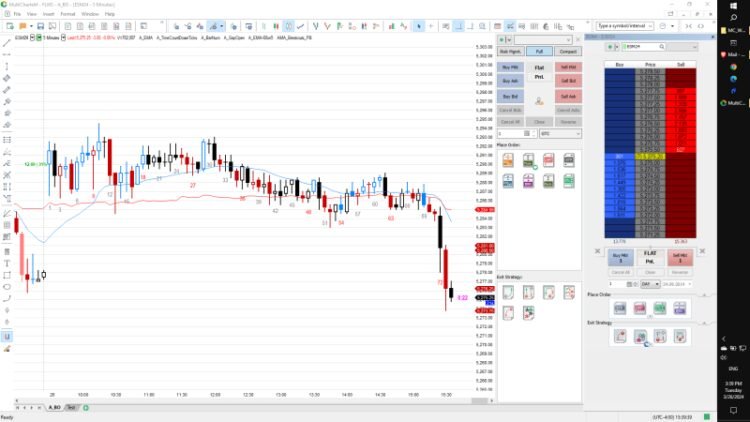
Task: Click the orange Place Order icon
Action: 508,160
